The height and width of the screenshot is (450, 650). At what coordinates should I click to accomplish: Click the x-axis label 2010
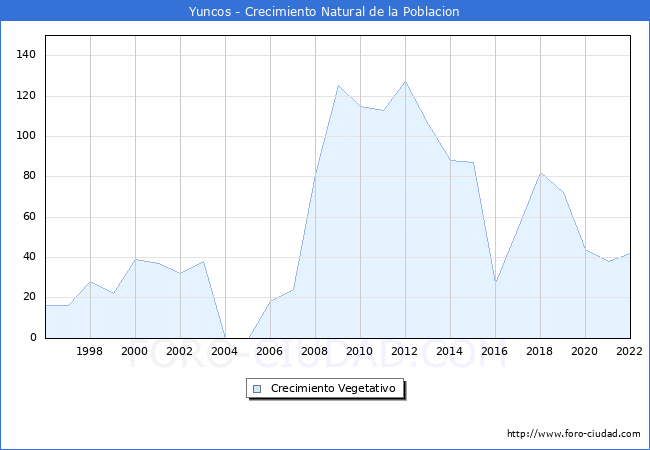tap(359, 351)
